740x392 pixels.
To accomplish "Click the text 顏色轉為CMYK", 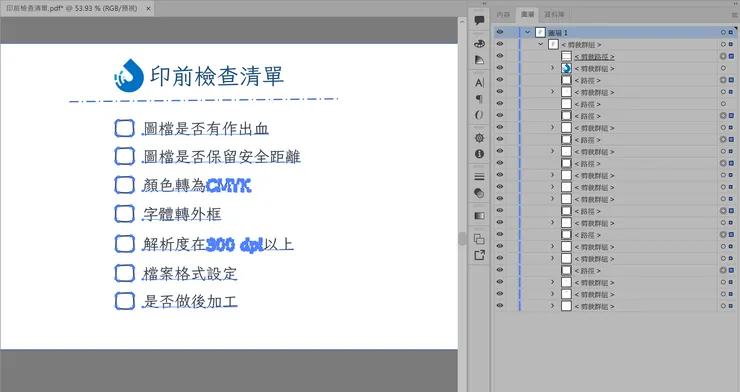I will pyautogui.click(x=197, y=185).
